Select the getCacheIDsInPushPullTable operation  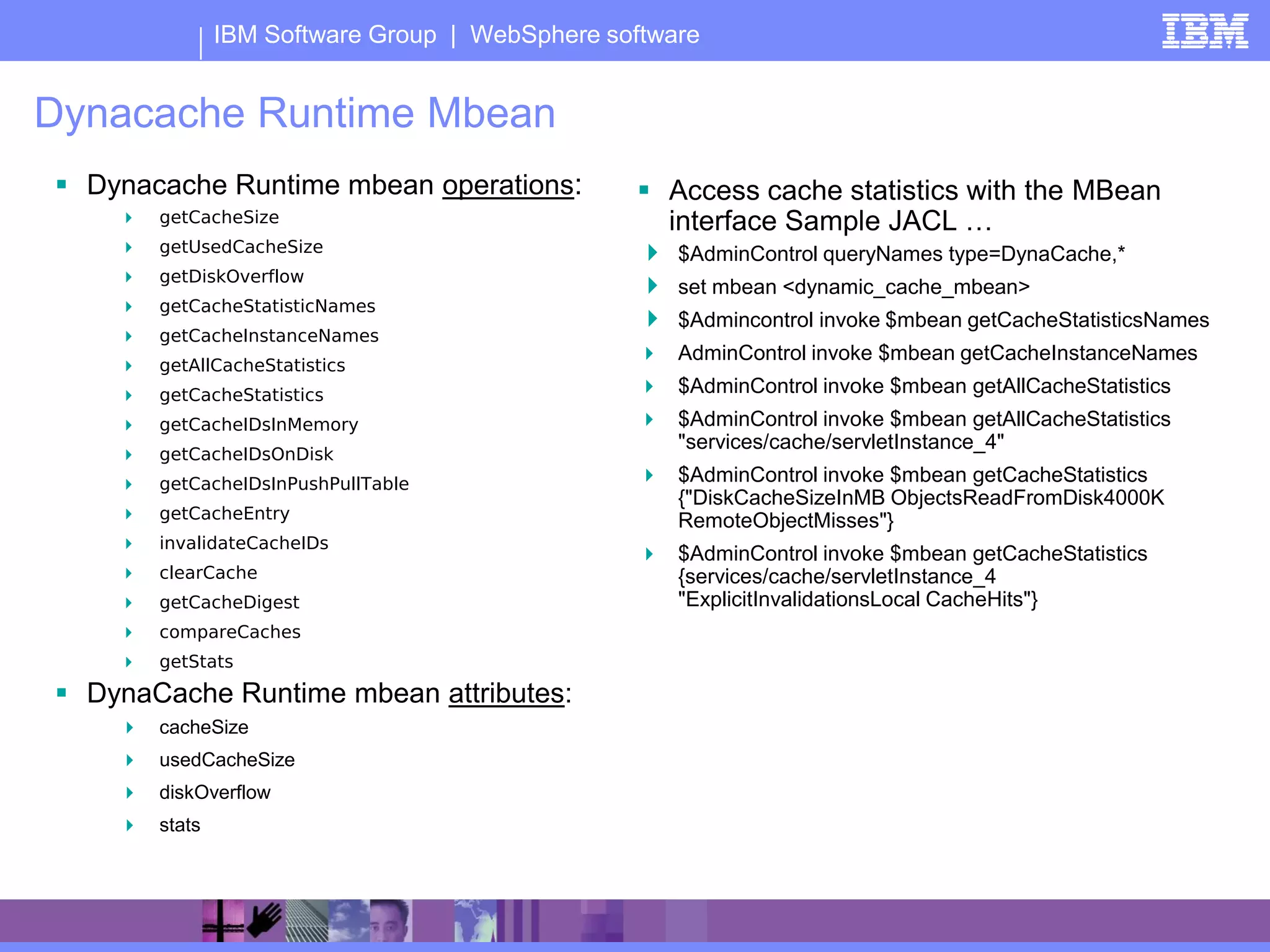(x=284, y=483)
